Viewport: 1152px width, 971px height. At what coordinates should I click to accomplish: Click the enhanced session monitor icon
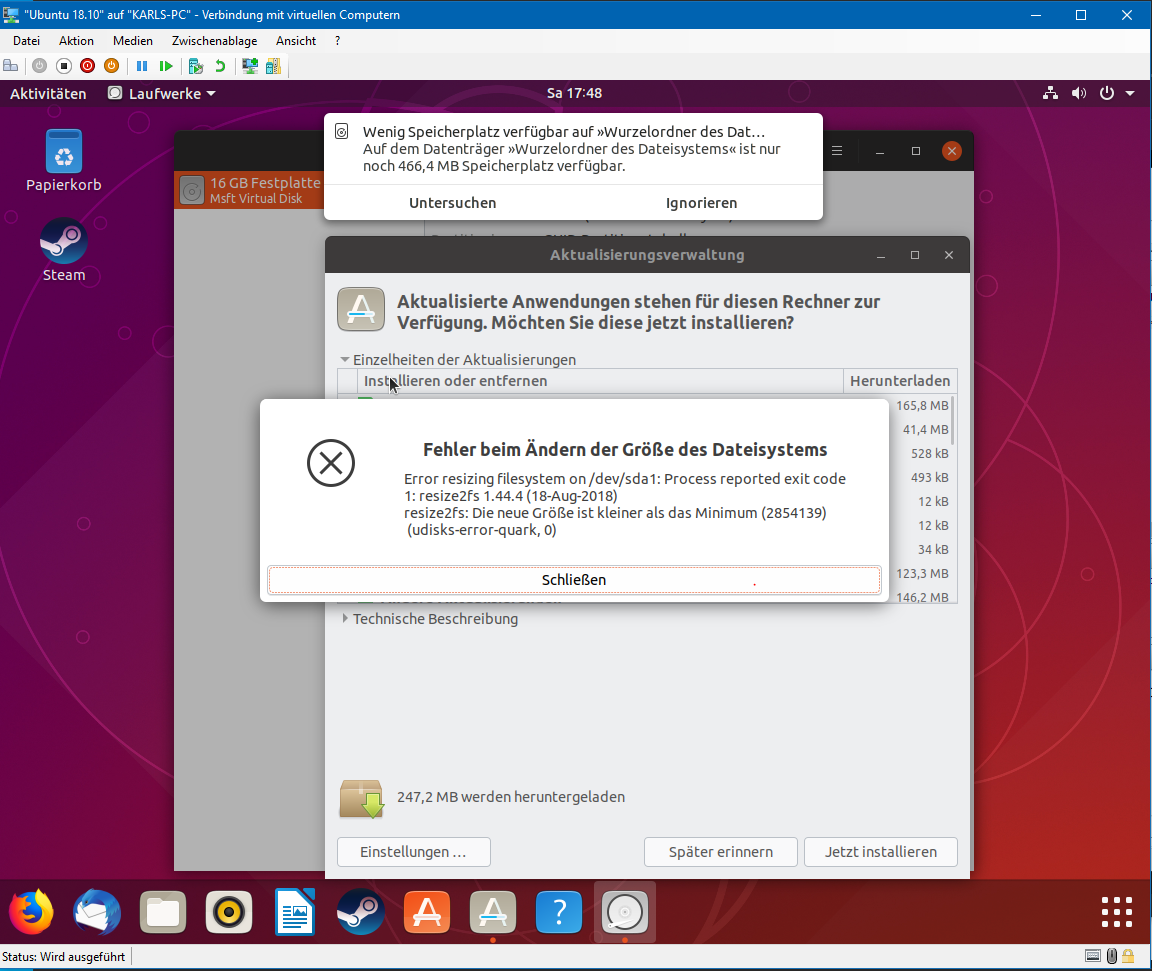[250, 66]
